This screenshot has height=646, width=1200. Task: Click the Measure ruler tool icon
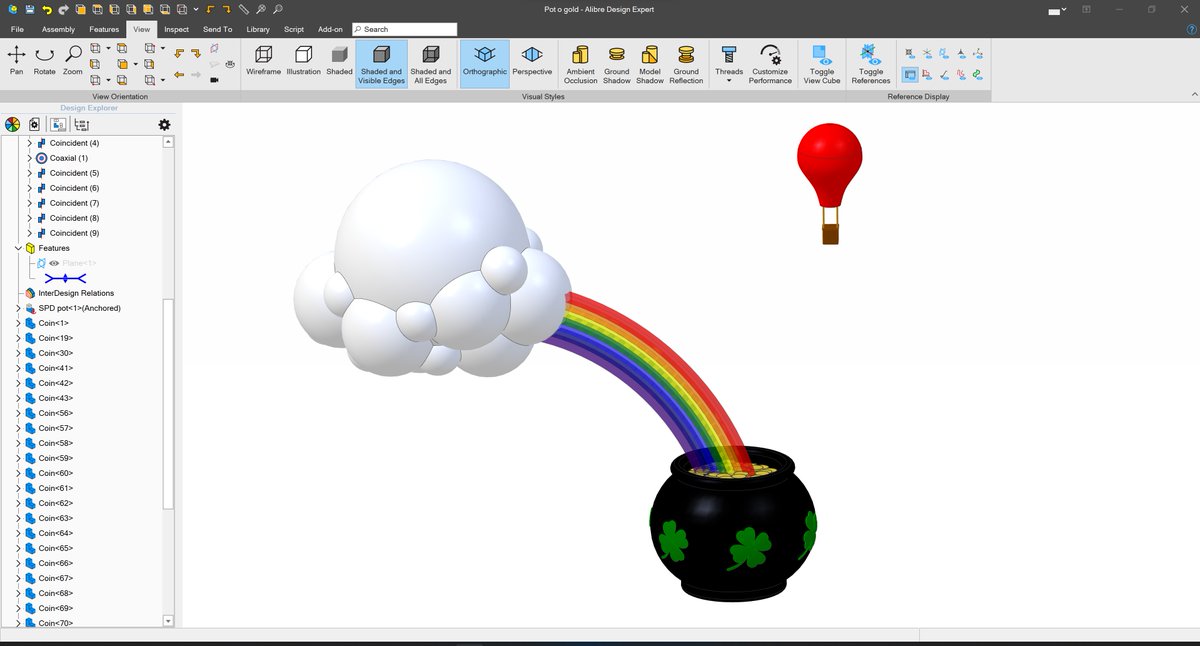click(244, 9)
